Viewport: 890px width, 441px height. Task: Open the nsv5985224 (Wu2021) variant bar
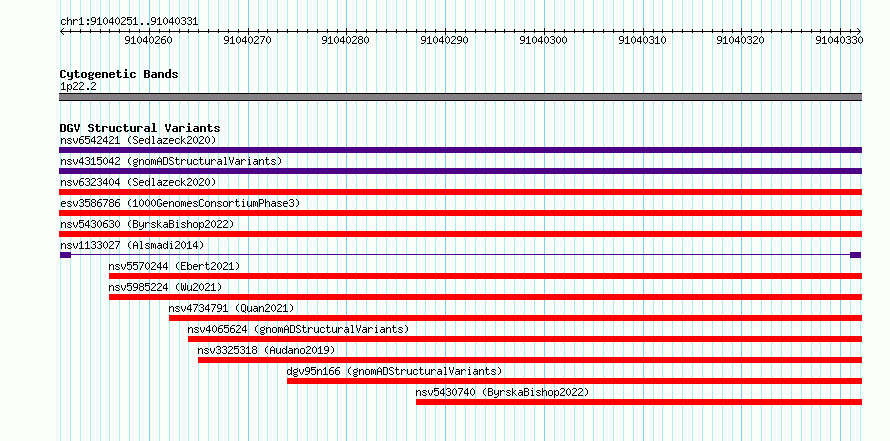click(x=485, y=297)
